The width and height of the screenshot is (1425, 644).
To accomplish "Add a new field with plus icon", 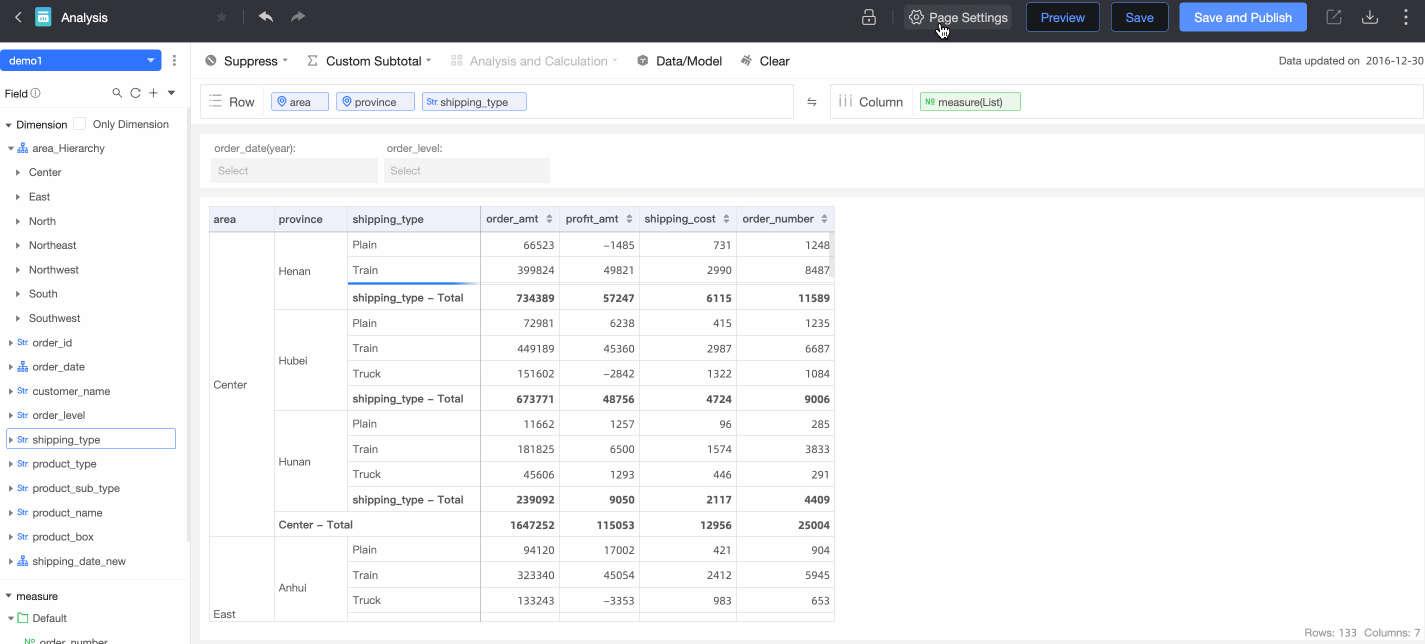I will click(x=153, y=93).
